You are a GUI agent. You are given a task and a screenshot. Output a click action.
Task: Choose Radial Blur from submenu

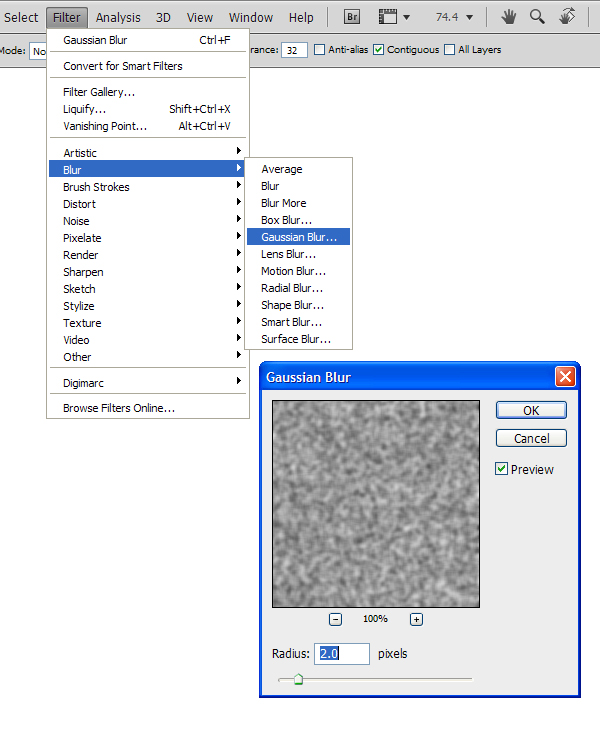click(298, 288)
